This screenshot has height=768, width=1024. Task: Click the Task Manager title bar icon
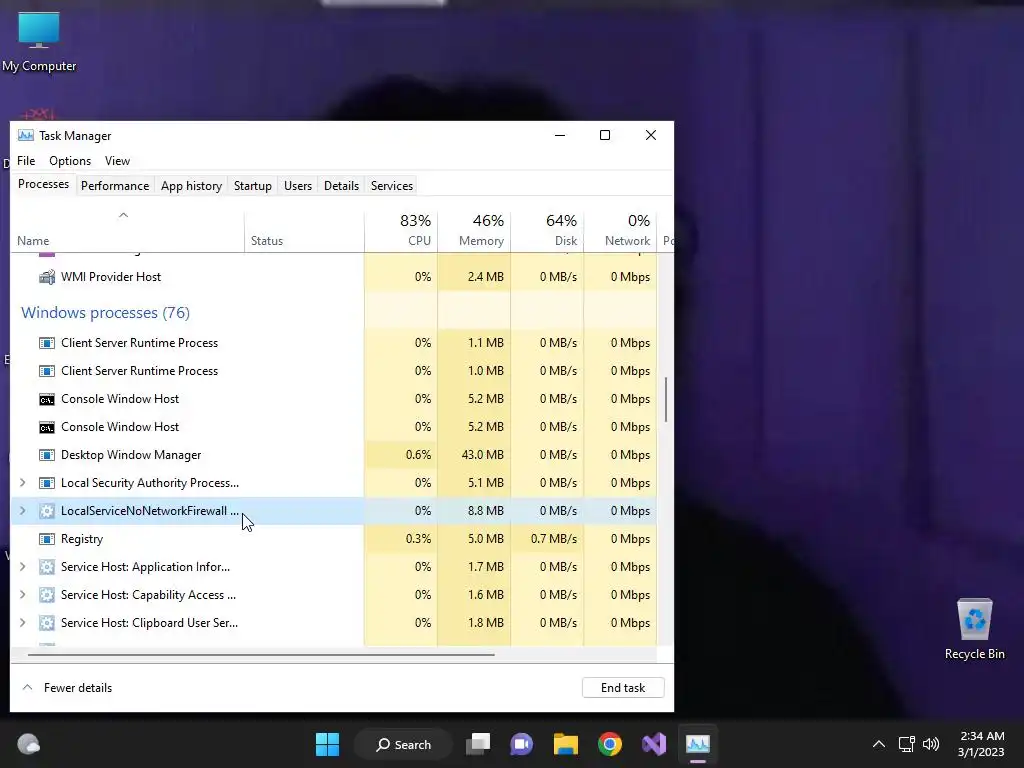[x=25, y=136]
